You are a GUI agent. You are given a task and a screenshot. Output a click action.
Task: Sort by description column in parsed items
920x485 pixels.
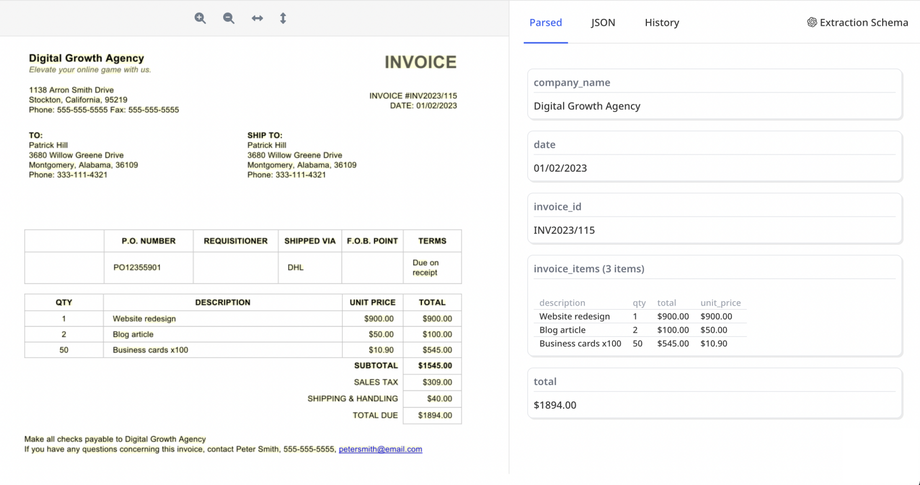click(x=562, y=303)
